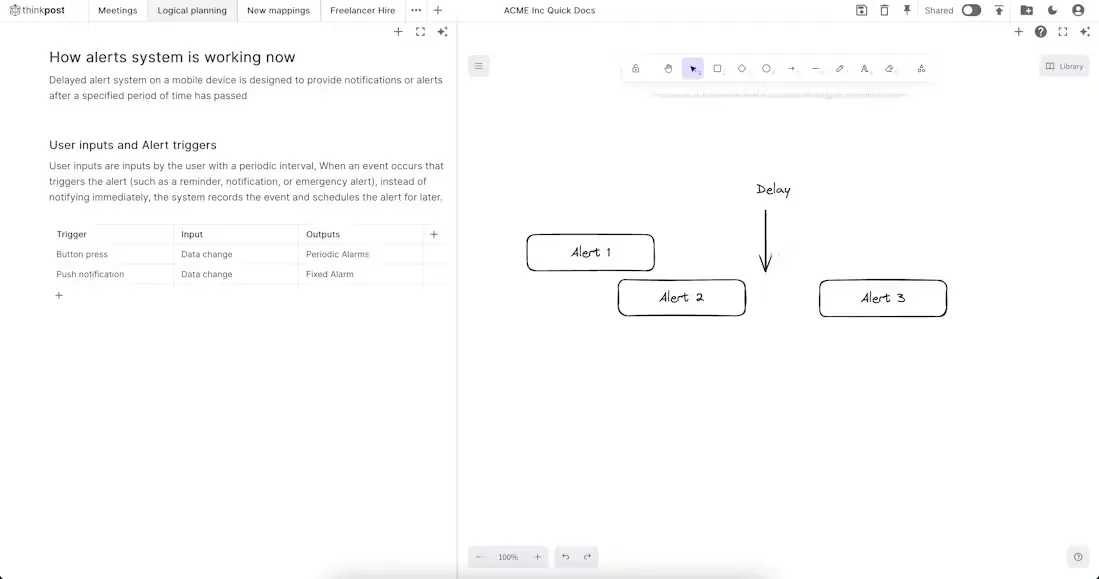Open the canvas hamburger menu
Image resolution: width=1099 pixels, height=579 pixels.
[478, 65]
